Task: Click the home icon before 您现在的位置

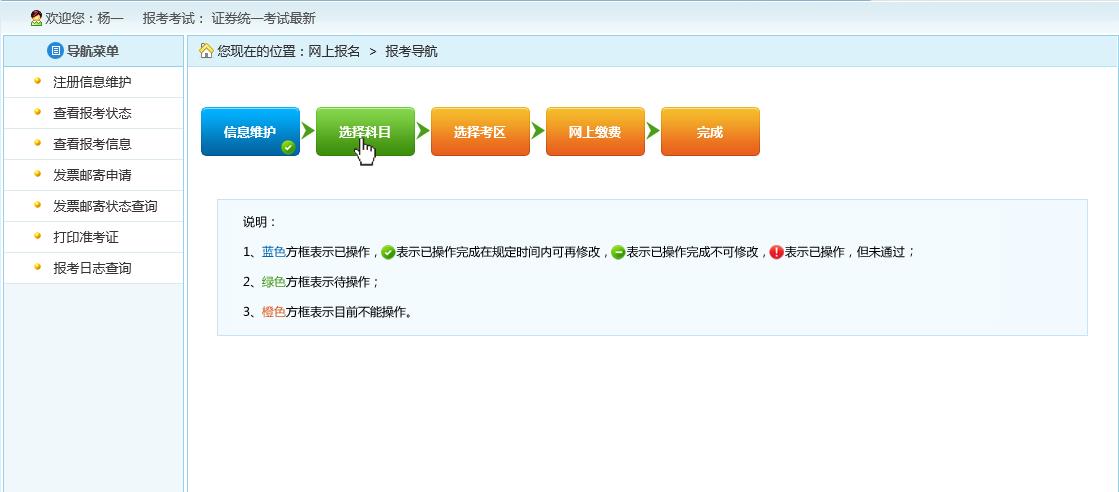Action: (205, 51)
